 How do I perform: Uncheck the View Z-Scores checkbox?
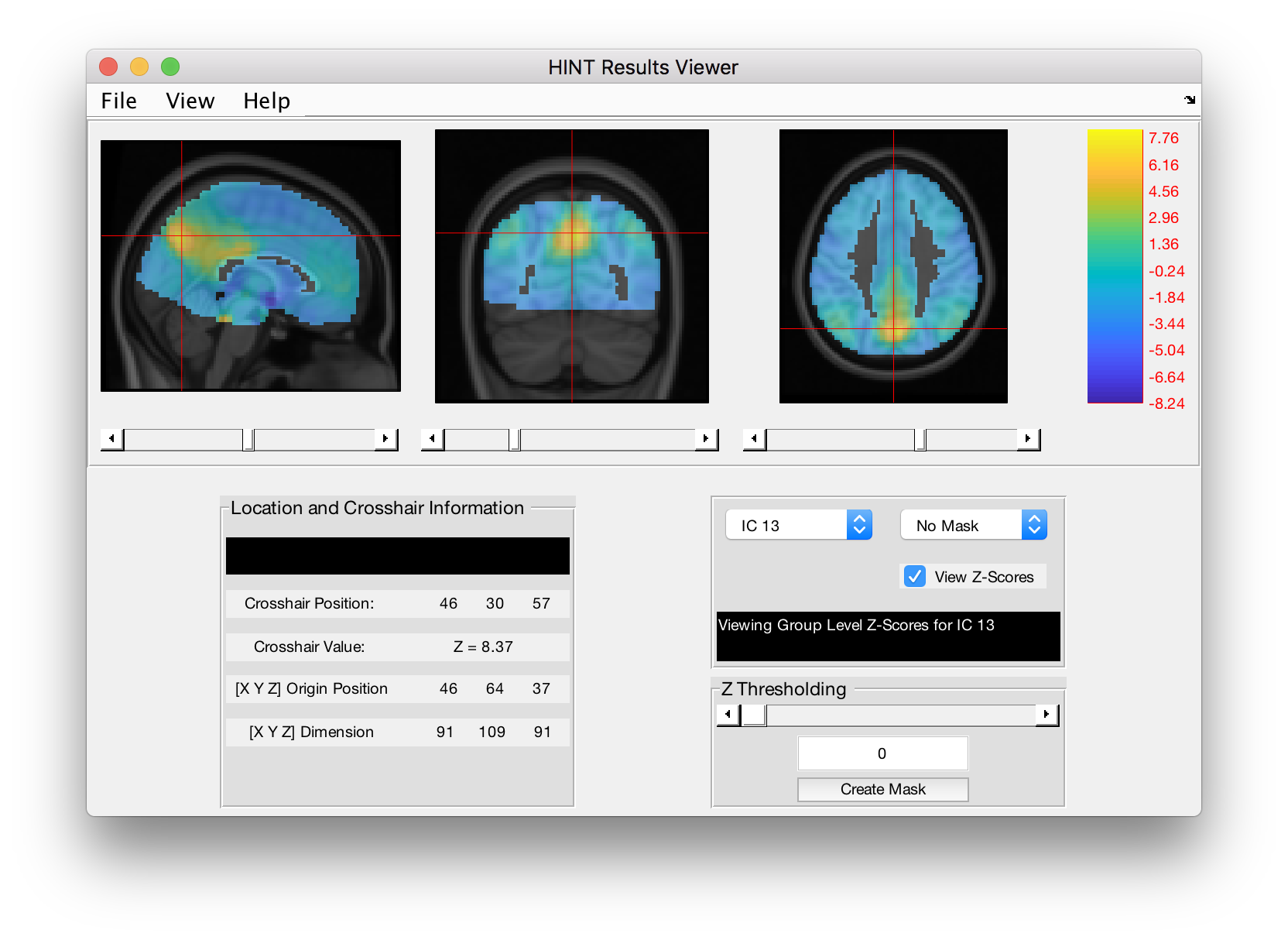coord(915,576)
